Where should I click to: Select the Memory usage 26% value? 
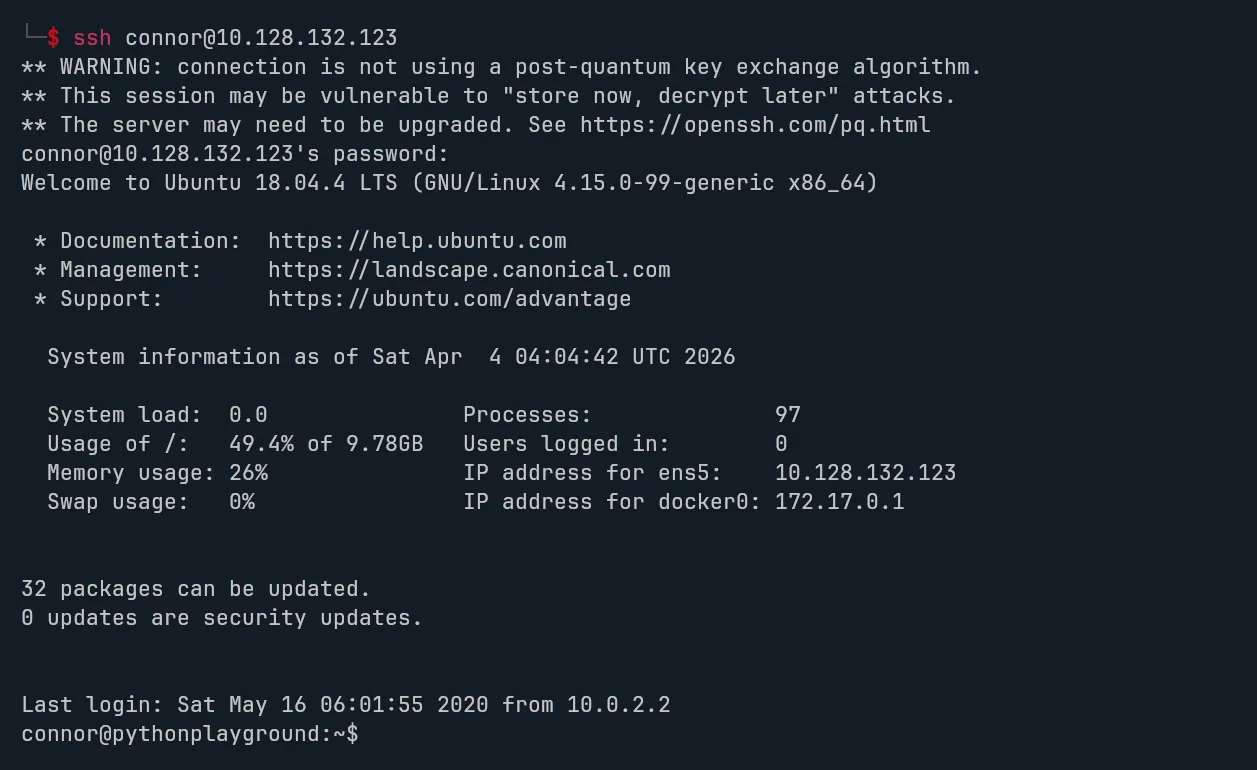click(x=248, y=473)
